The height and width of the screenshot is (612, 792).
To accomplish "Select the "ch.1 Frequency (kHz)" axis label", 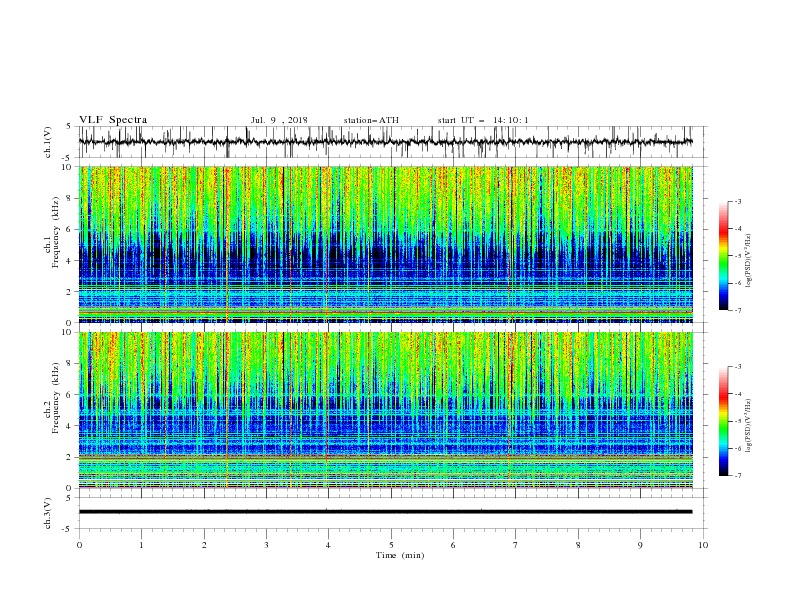I will point(52,233).
